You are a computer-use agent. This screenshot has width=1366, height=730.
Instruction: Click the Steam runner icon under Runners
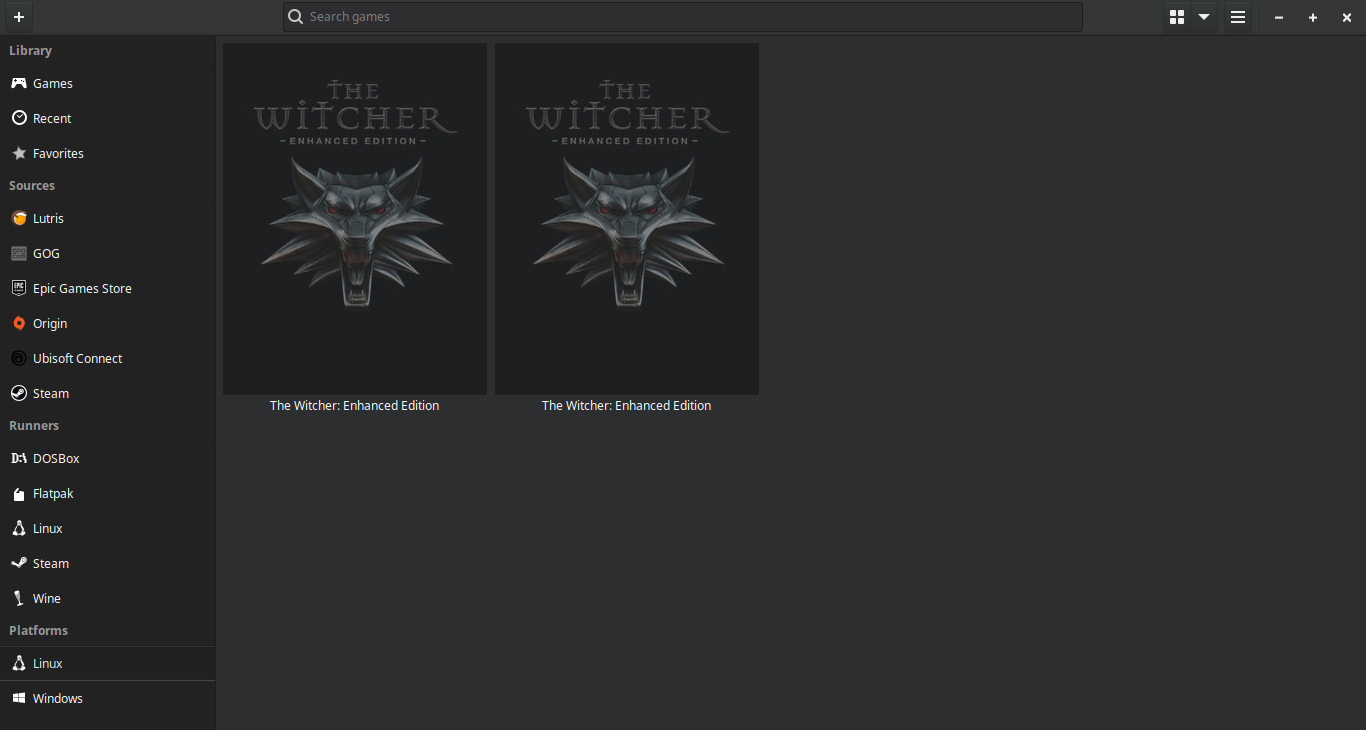19,563
